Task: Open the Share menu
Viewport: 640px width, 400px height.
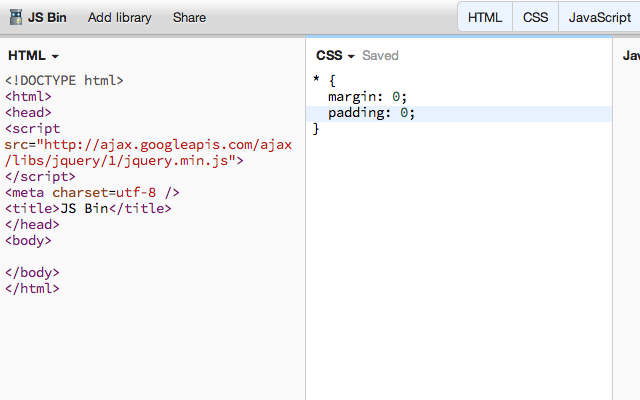Action: (189, 17)
